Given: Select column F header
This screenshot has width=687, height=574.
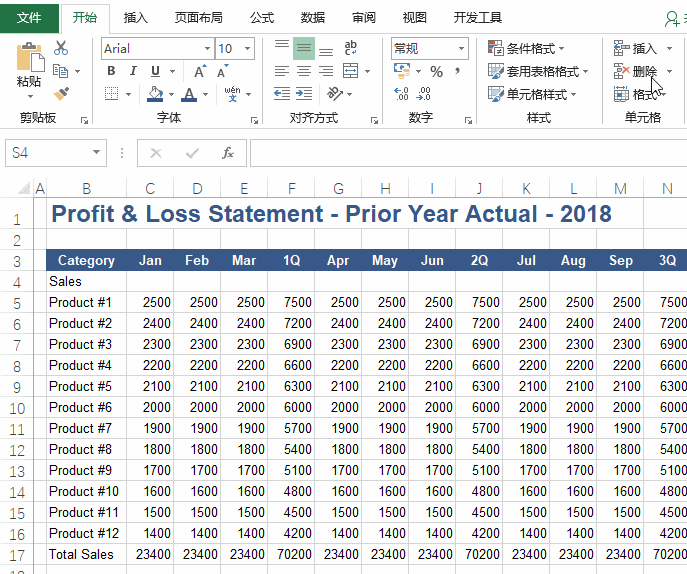Looking at the screenshot, I should pyautogui.click(x=291, y=189).
